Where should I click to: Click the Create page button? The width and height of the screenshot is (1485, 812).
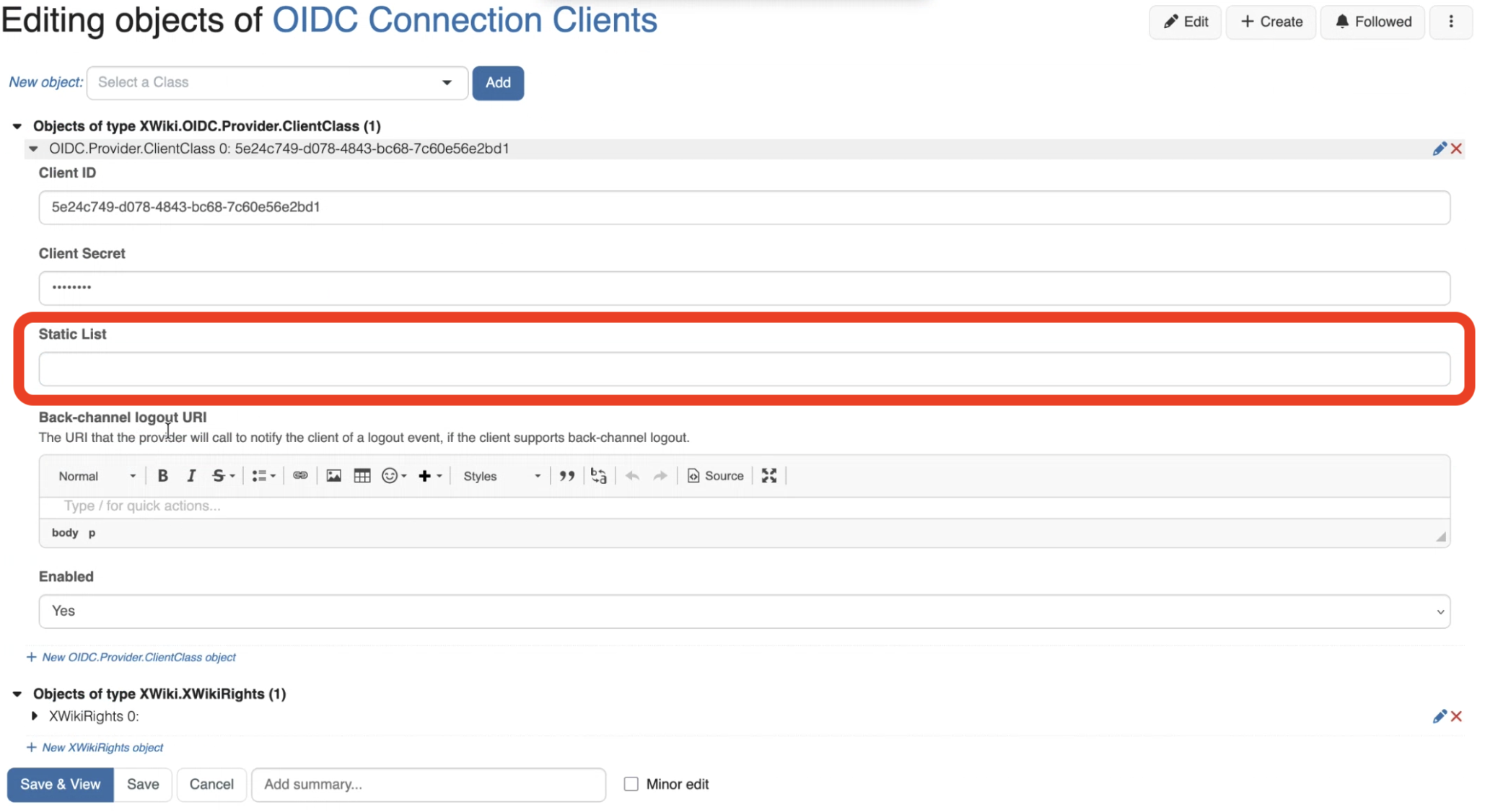[x=1271, y=22]
